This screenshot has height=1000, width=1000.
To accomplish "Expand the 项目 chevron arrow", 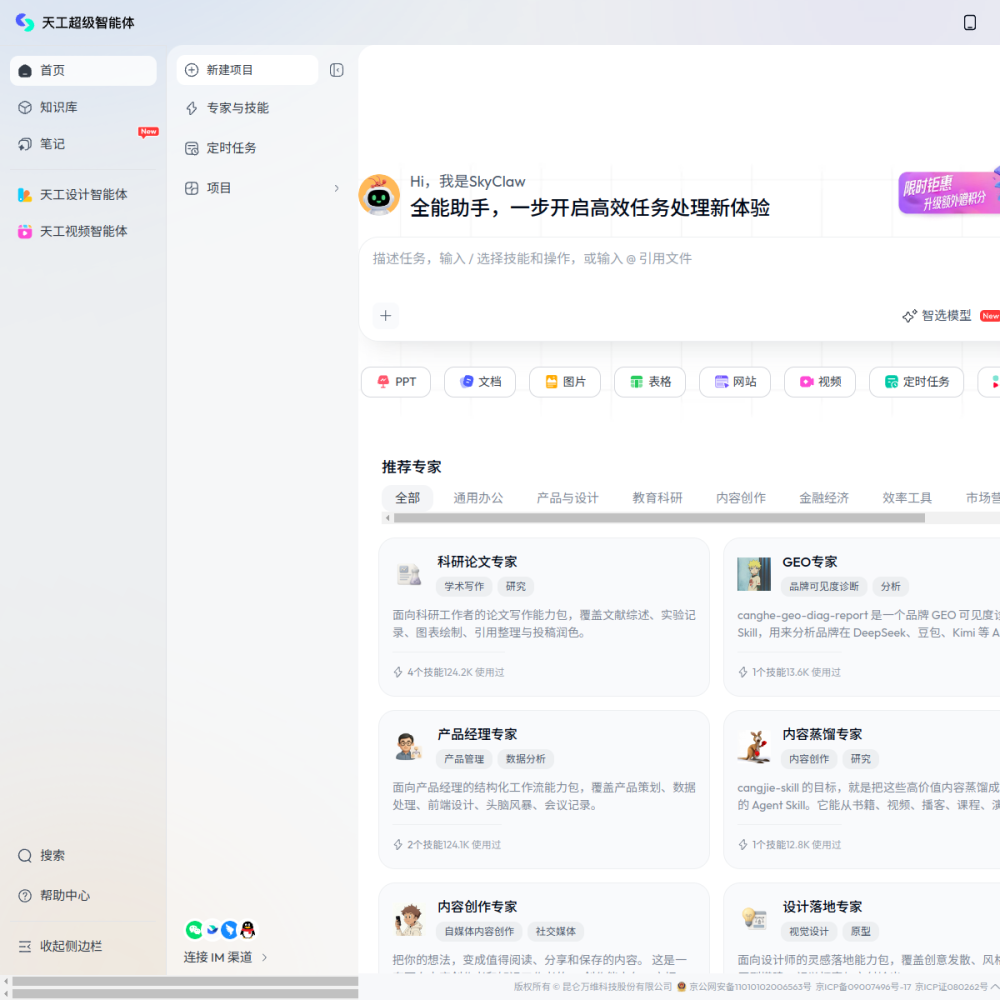I will point(337,188).
